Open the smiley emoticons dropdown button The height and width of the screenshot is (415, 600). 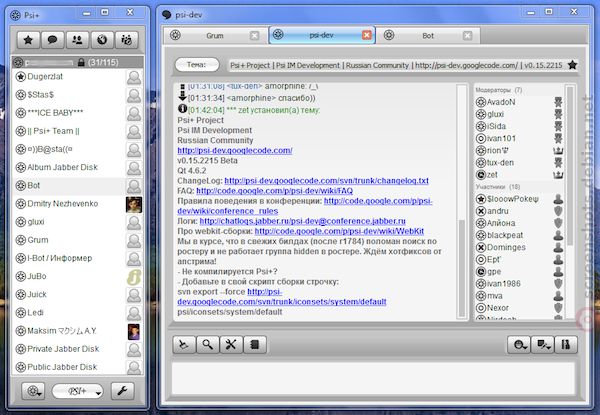tap(519, 345)
